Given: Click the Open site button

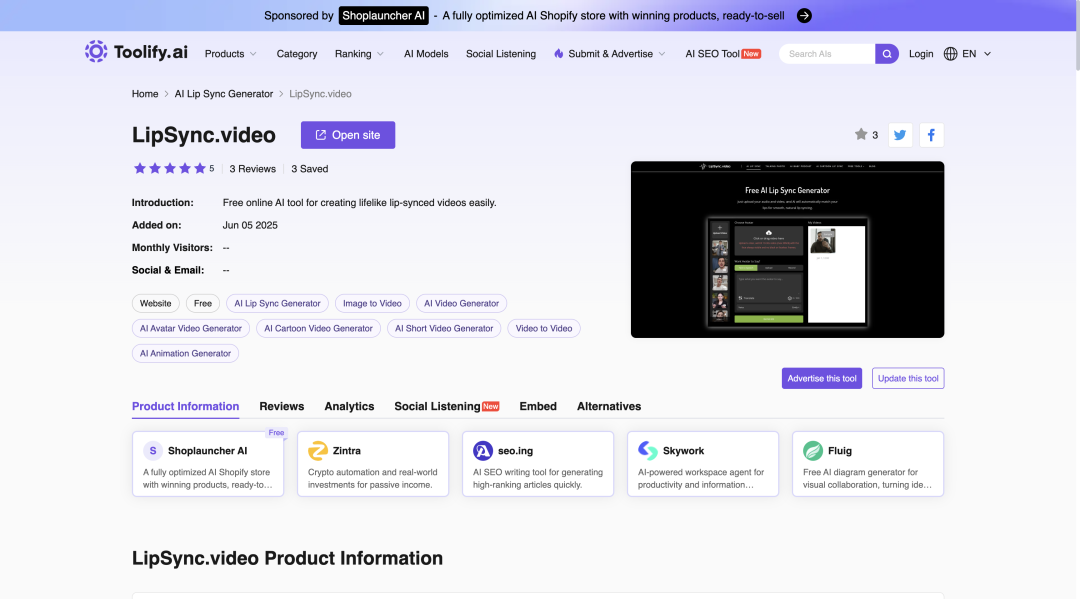Looking at the screenshot, I should pos(348,135).
